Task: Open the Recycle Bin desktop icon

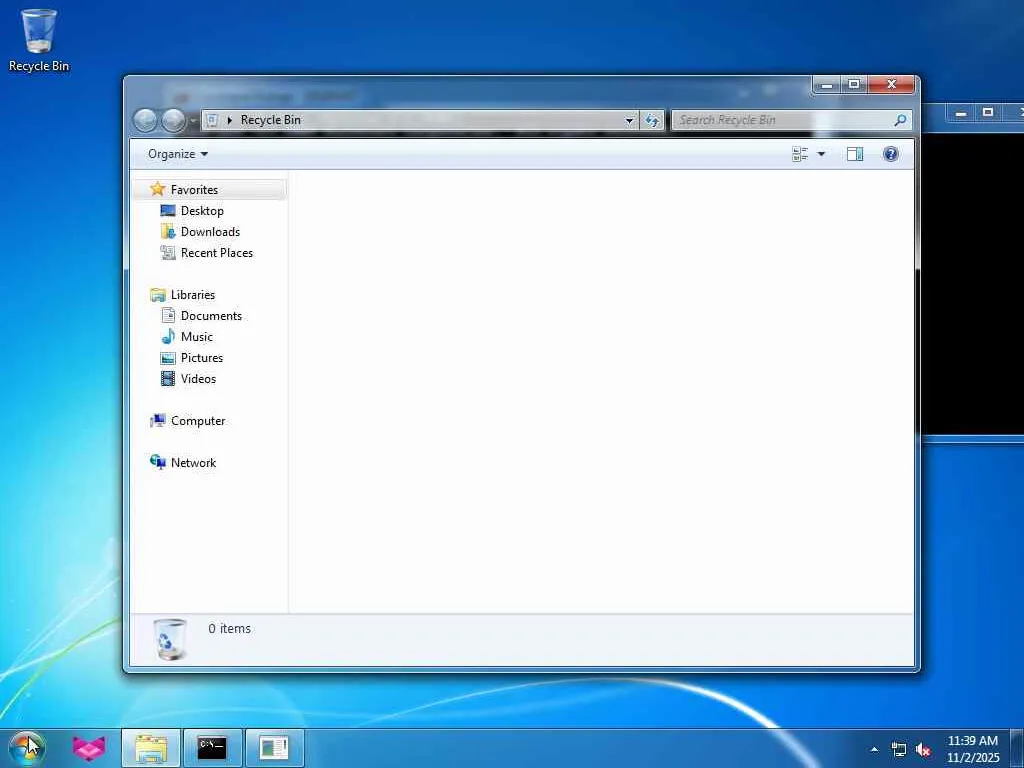Action: click(39, 40)
